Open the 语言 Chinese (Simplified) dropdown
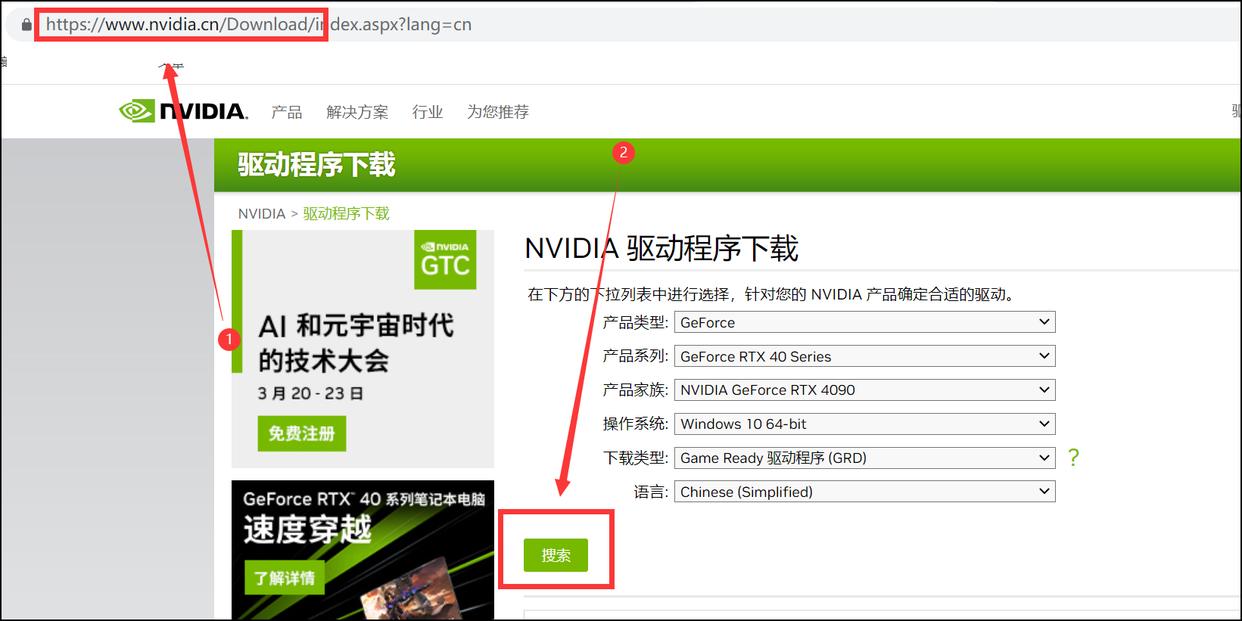The image size is (1242, 621). pos(864,491)
